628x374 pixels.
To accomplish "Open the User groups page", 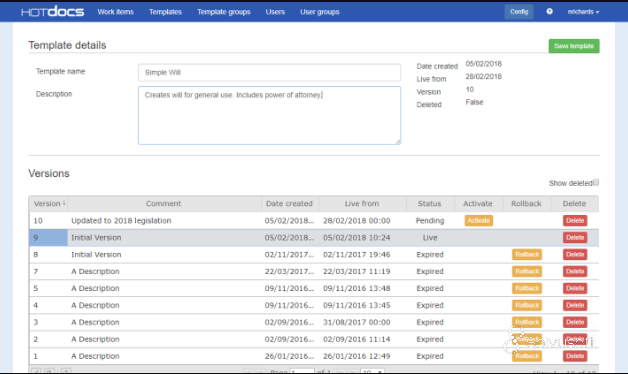I will tap(320, 12).
